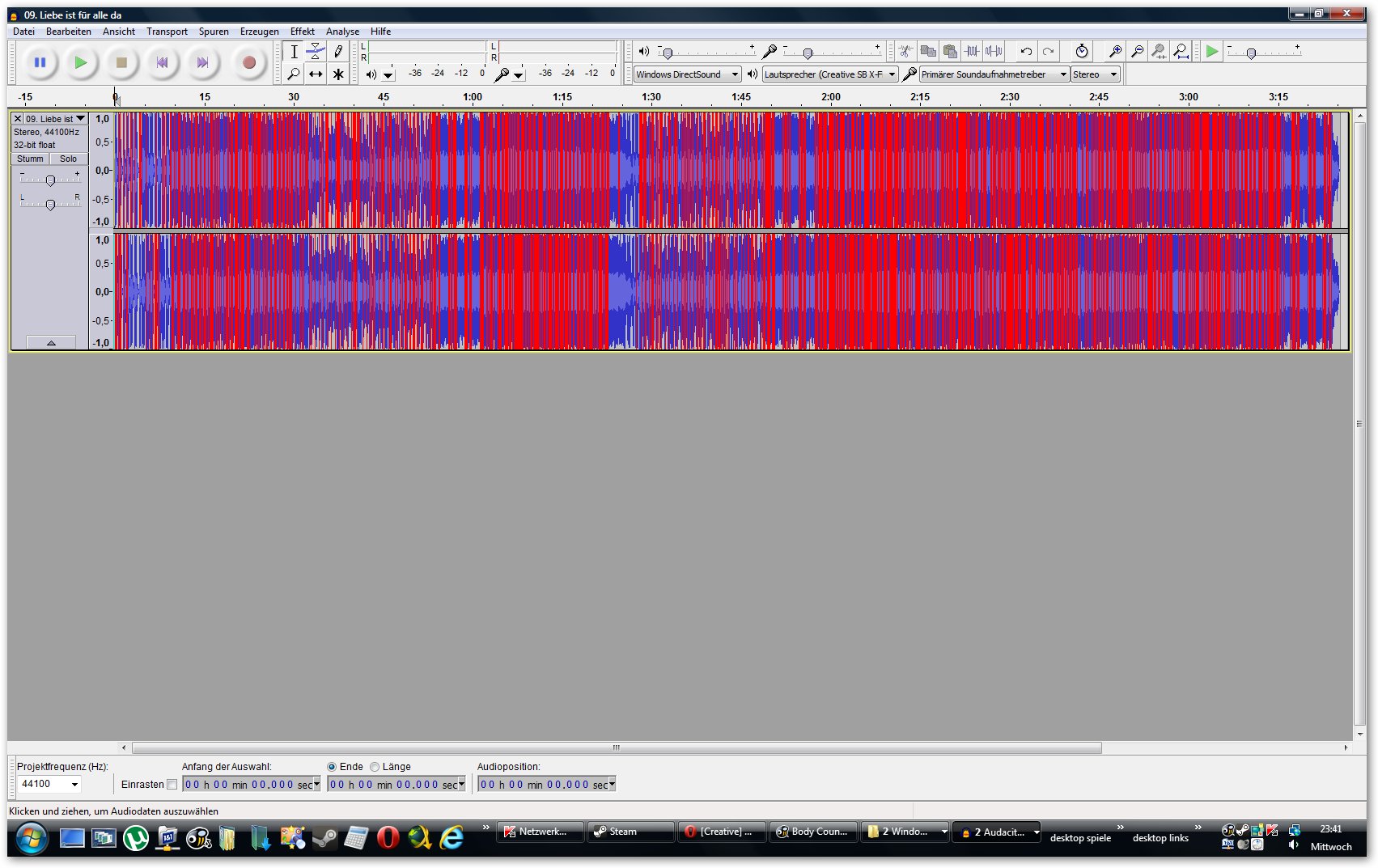Open the output meter dropdown arrow
This screenshot has height=868, width=1378.
pos(388,75)
